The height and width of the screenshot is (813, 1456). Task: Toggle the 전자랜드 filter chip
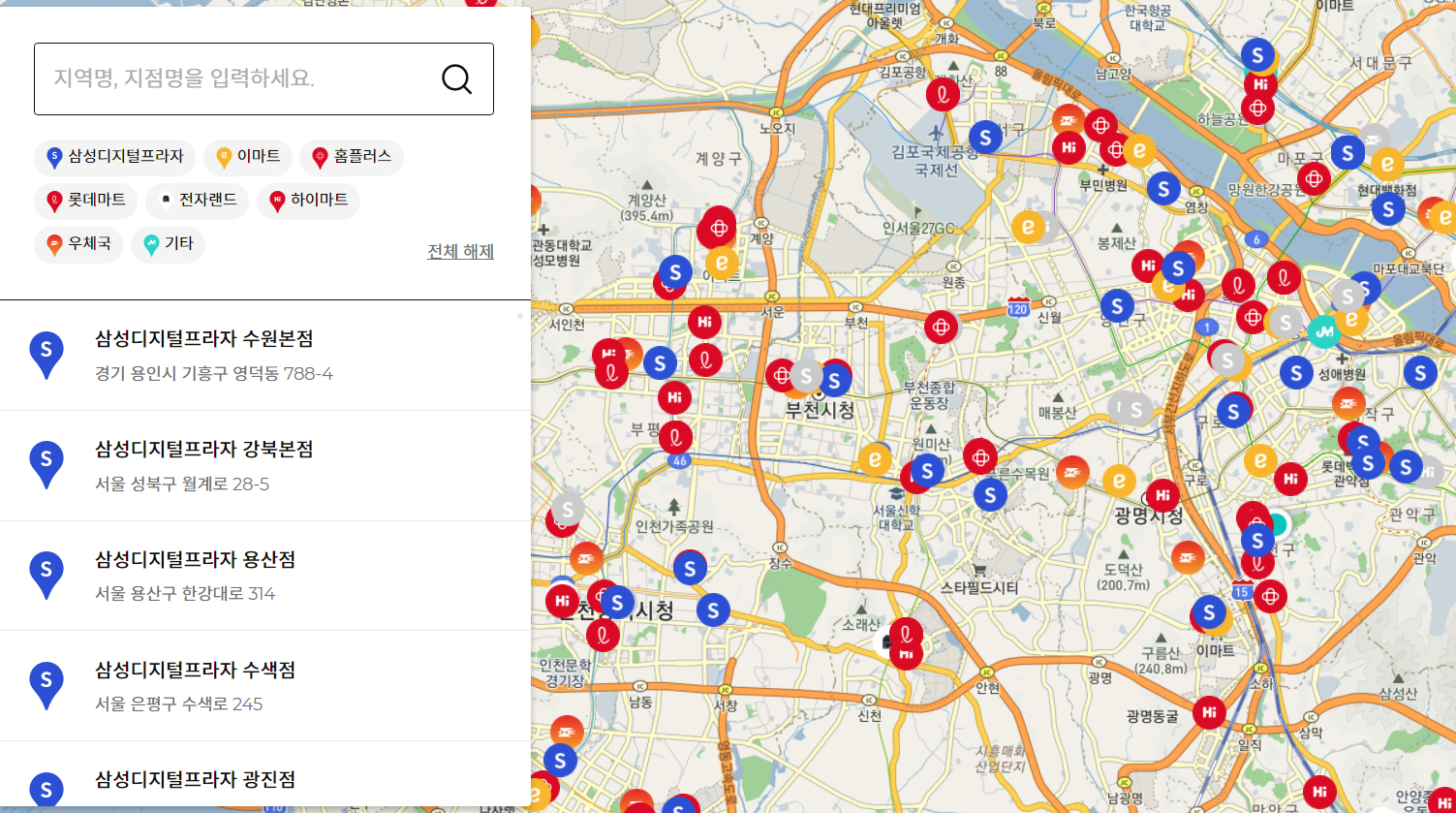click(198, 201)
